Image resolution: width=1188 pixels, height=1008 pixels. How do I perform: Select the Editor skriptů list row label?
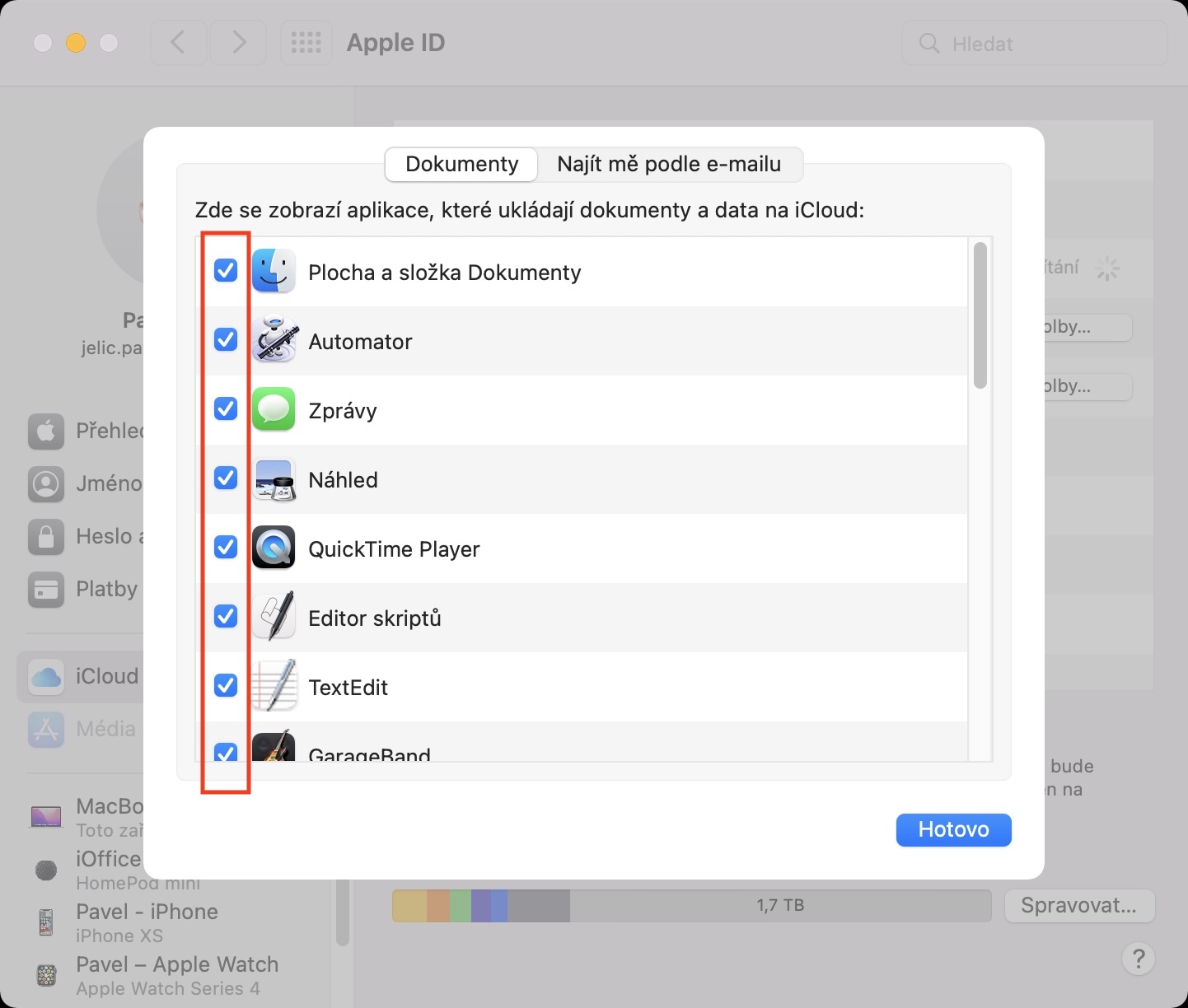pyautogui.click(x=375, y=618)
